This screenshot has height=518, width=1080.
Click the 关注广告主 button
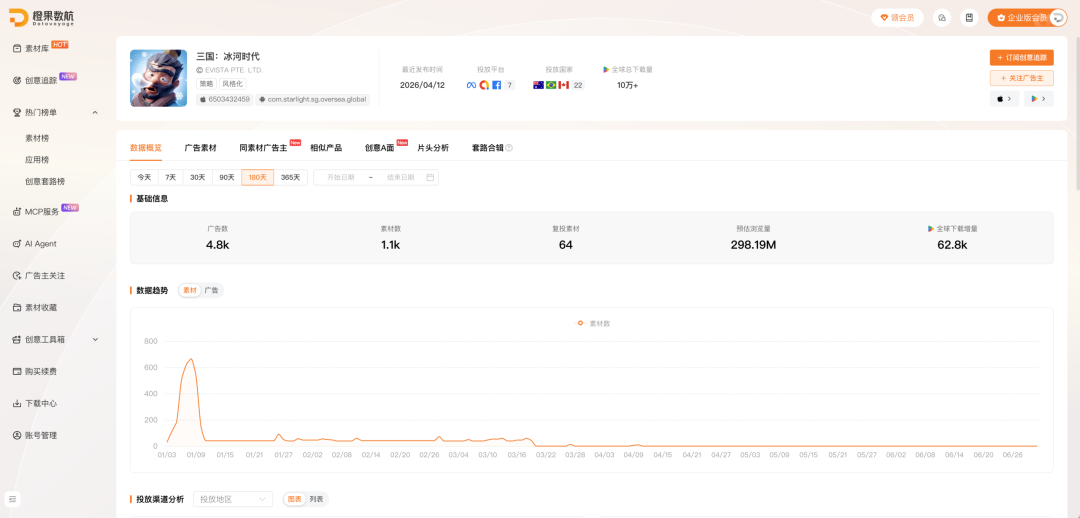pyautogui.click(x=1021, y=78)
